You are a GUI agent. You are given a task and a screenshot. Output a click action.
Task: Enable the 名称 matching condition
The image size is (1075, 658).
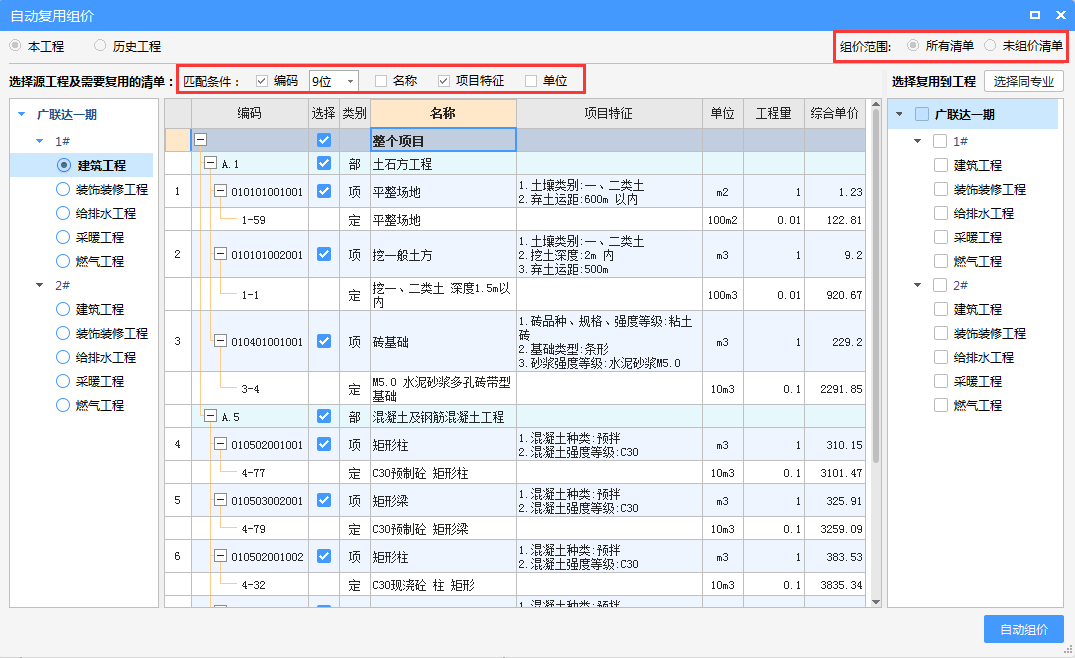coord(380,79)
